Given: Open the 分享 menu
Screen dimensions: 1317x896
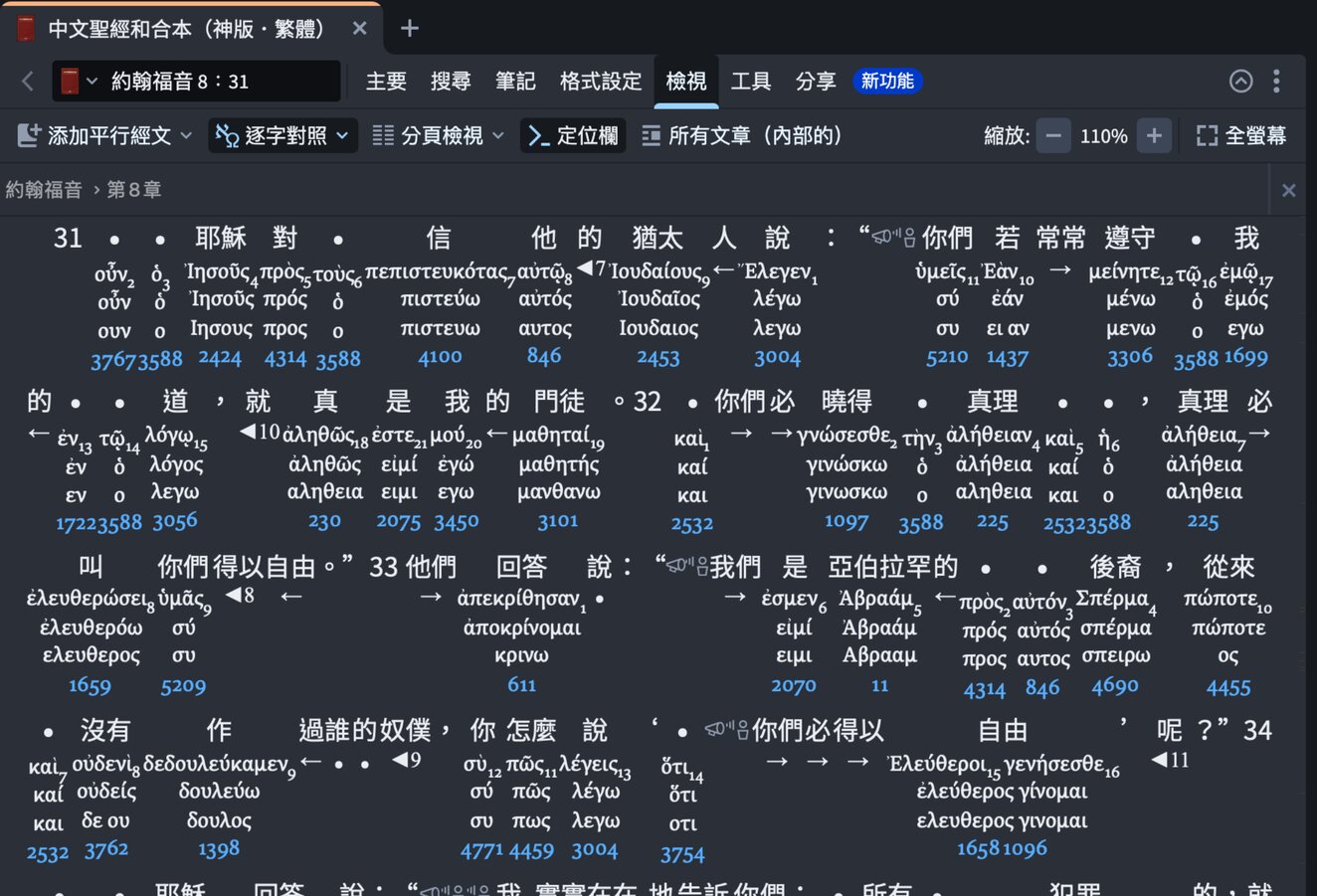Looking at the screenshot, I should [815, 82].
